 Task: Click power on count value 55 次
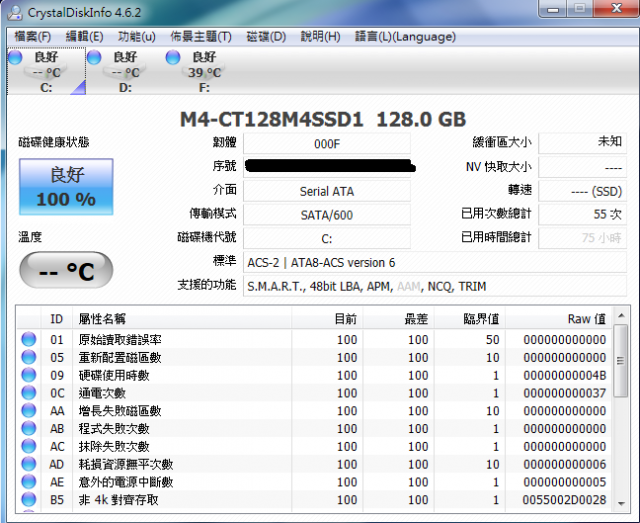pos(582,214)
